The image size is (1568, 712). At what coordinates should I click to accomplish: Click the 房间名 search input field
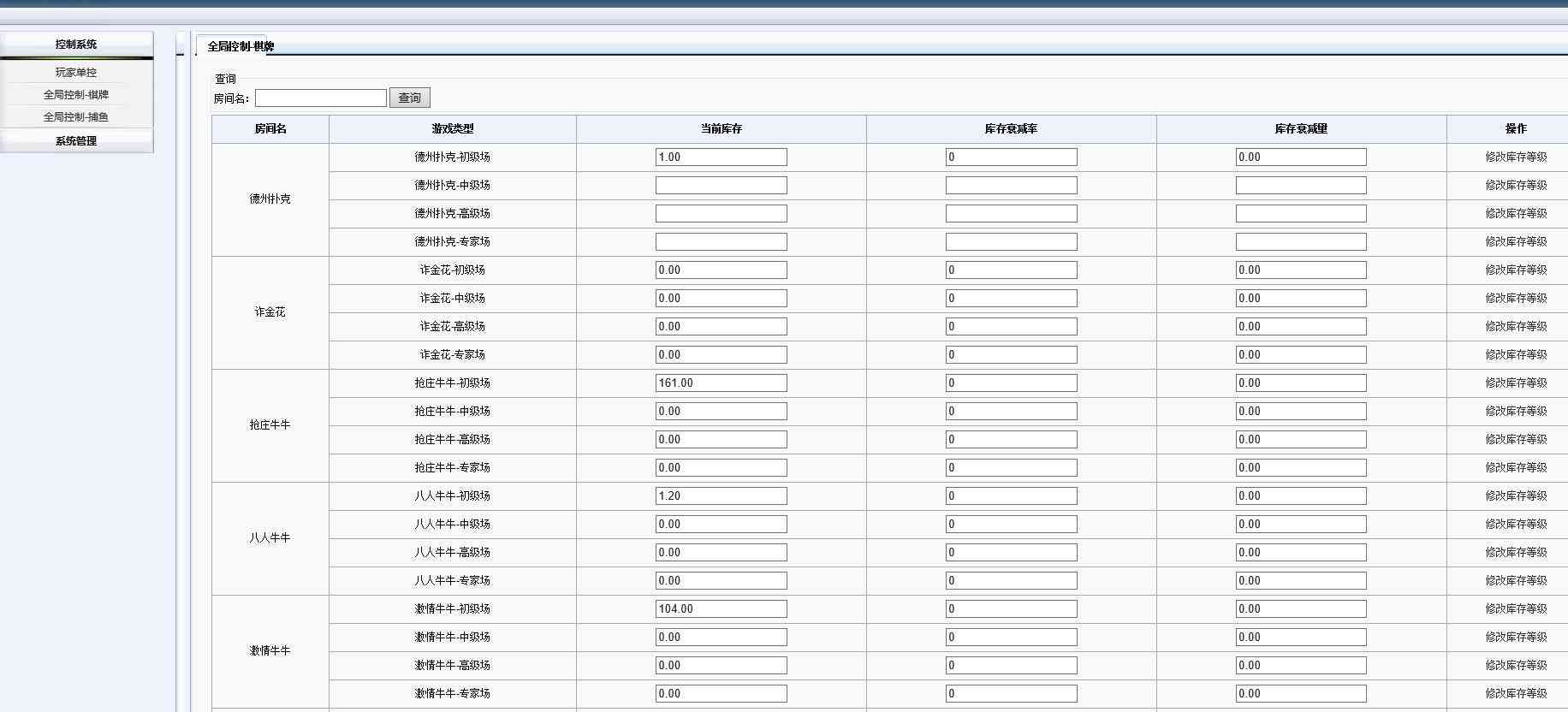point(320,98)
